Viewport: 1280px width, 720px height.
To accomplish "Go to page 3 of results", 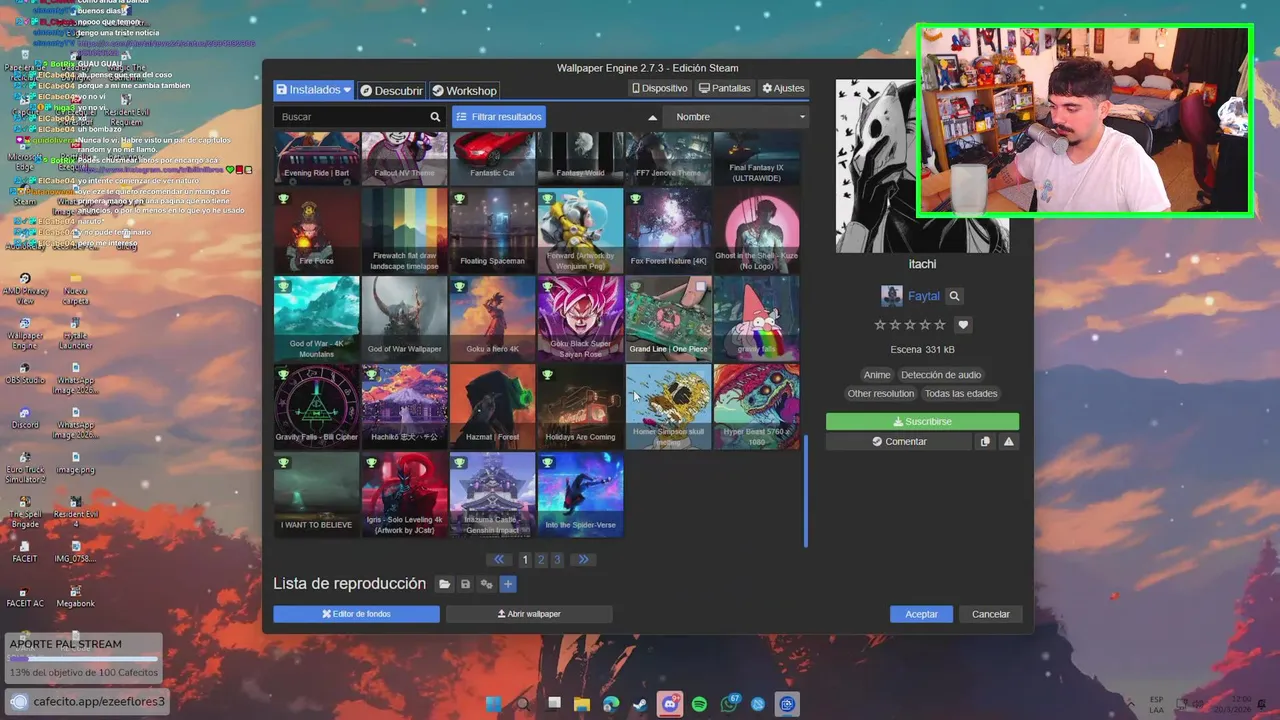I will (x=557, y=560).
